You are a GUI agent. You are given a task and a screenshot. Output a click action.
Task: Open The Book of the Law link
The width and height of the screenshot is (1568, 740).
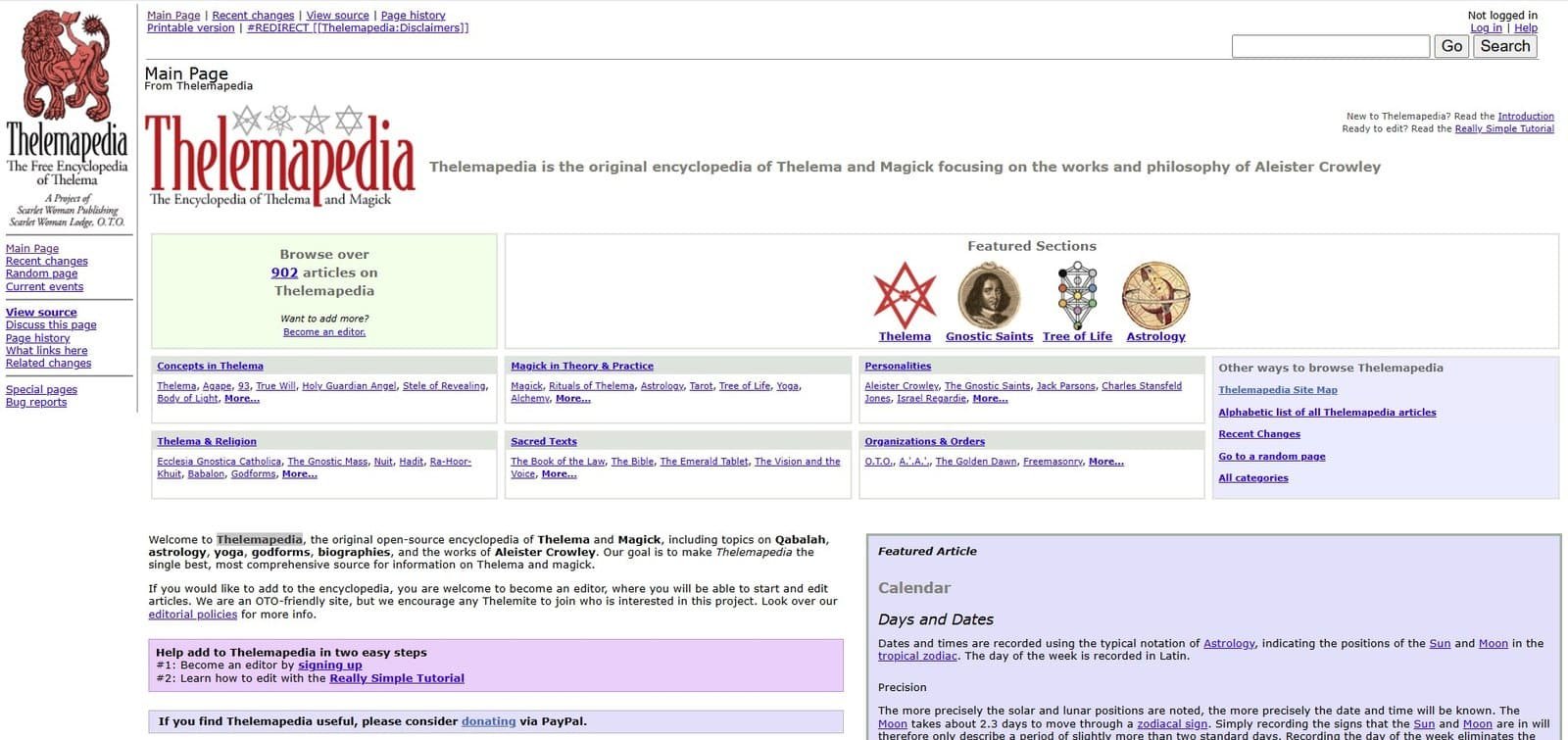558,462
